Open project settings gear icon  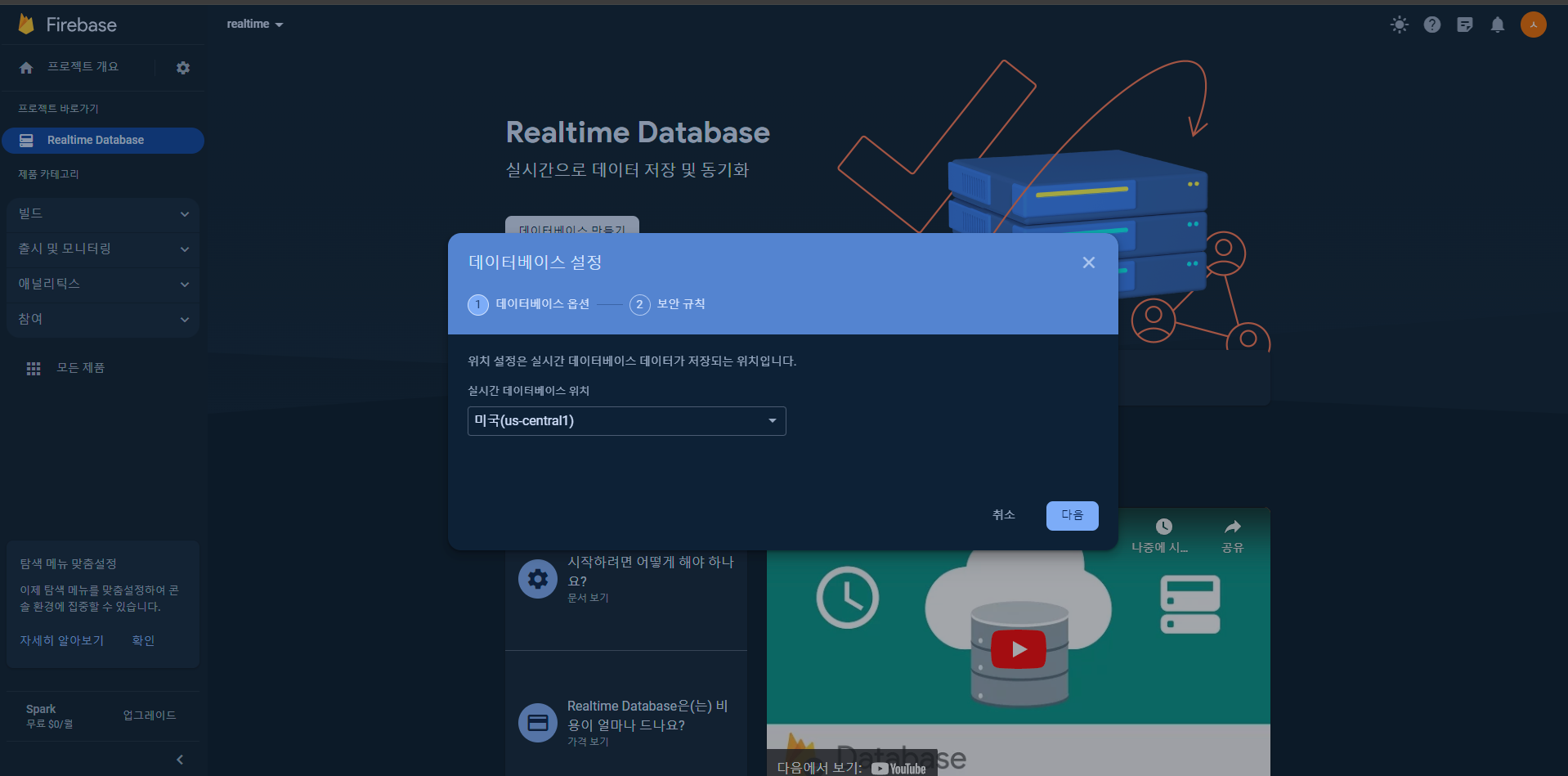pyautogui.click(x=183, y=68)
